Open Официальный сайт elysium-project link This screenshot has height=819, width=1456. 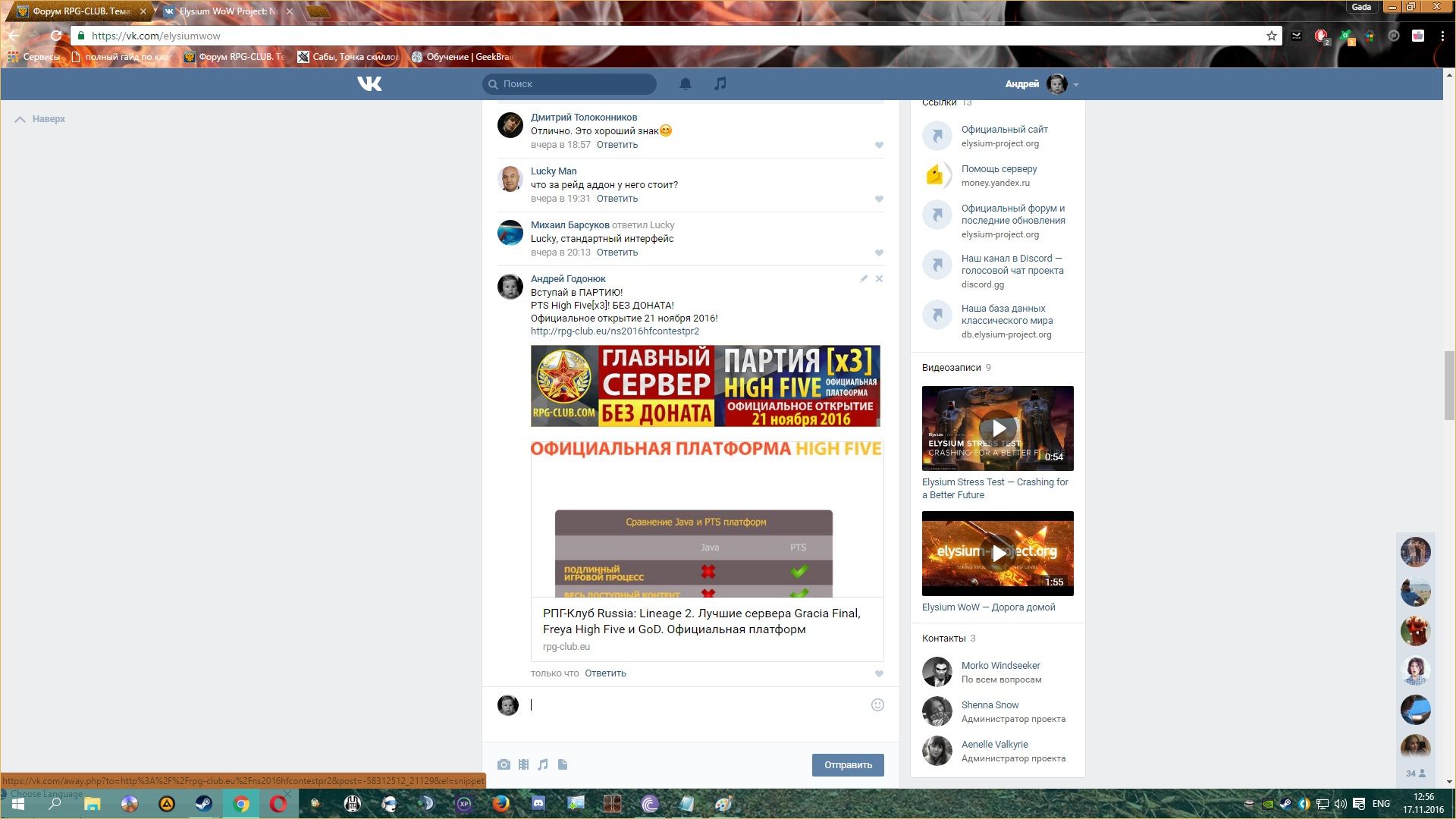(x=1004, y=130)
